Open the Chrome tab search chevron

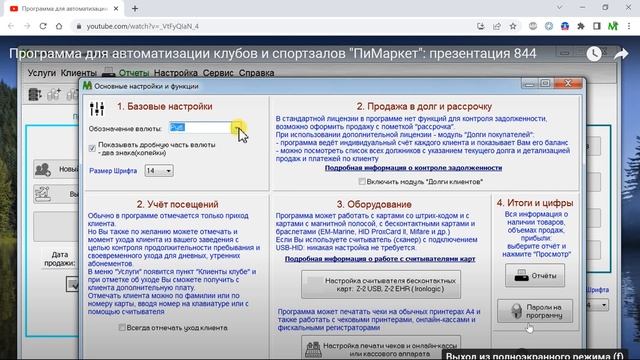[560, 7]
